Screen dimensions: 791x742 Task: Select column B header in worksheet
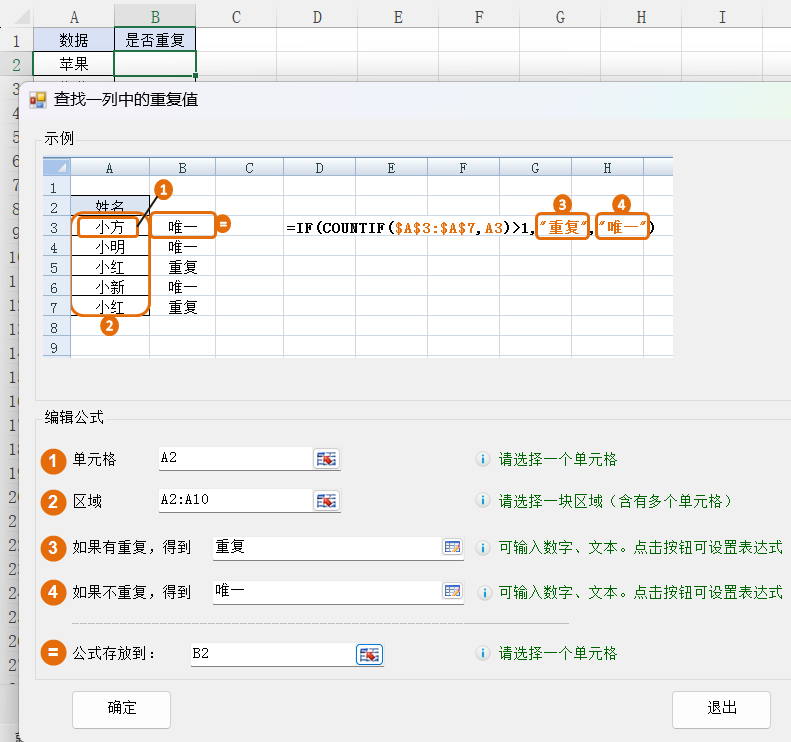point(155,15)
